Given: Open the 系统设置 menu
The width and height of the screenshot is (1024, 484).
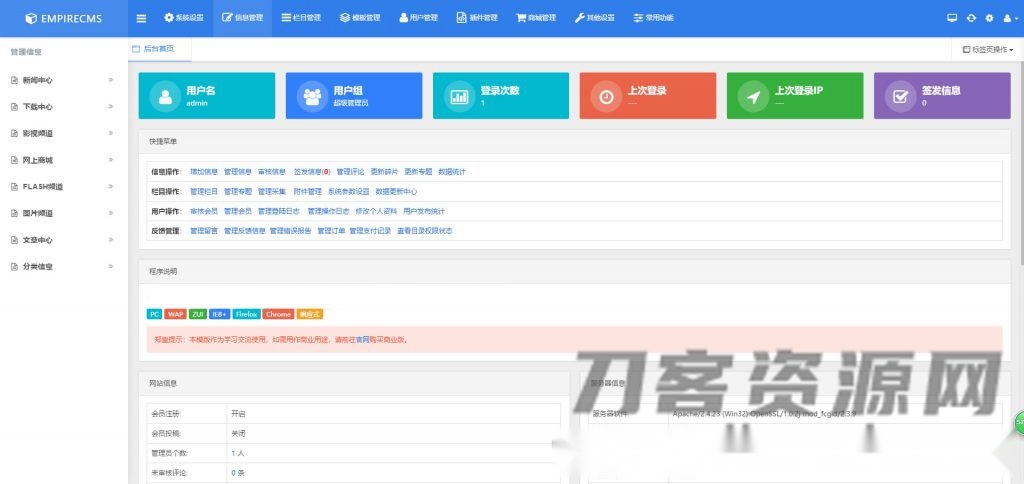Looking at the screenshot, I should (x=184, y=18).
